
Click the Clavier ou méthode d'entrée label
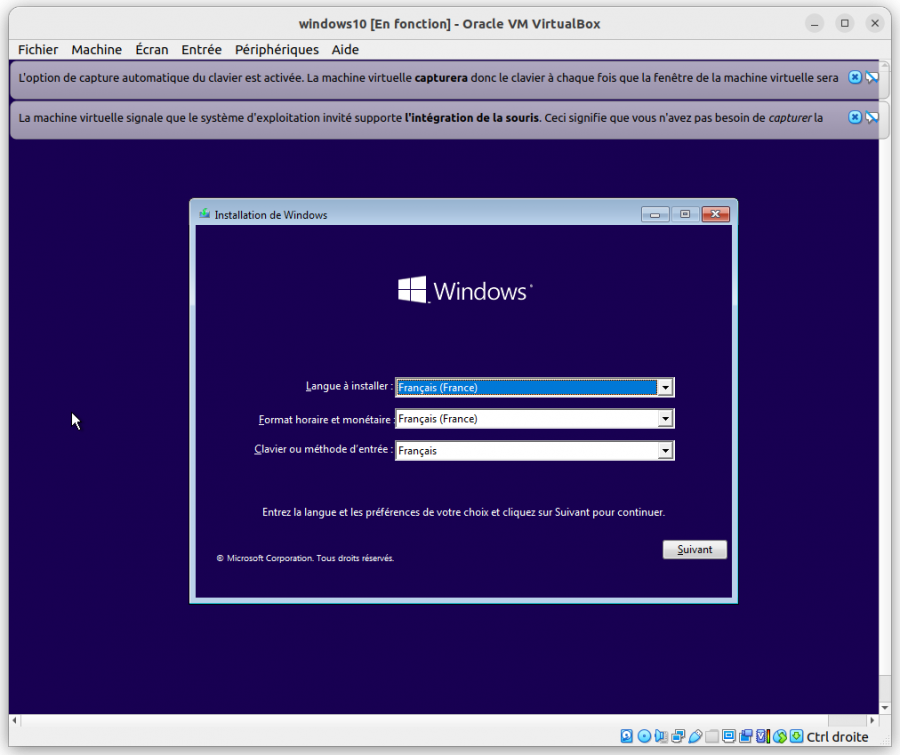tap(323, 449)
